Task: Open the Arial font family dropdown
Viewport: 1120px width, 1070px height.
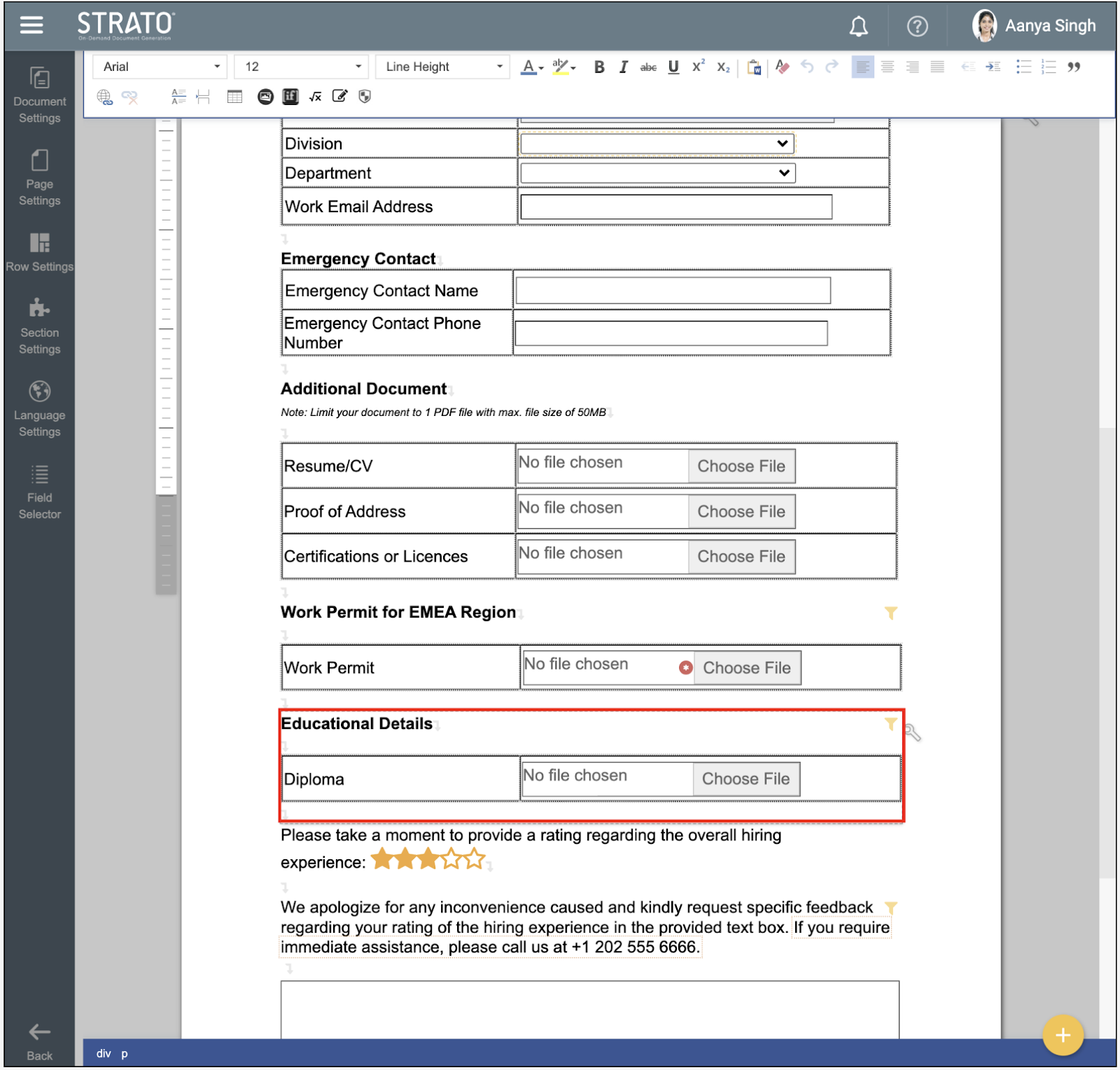Action: pyautogui.click(x=160, y=67)
